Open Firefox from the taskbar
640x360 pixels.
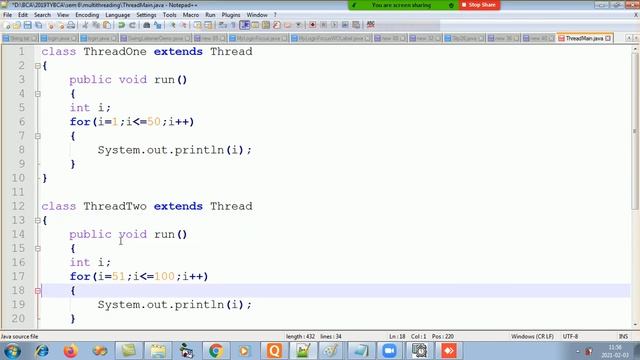pyautogui.click(x=71, y=351)
